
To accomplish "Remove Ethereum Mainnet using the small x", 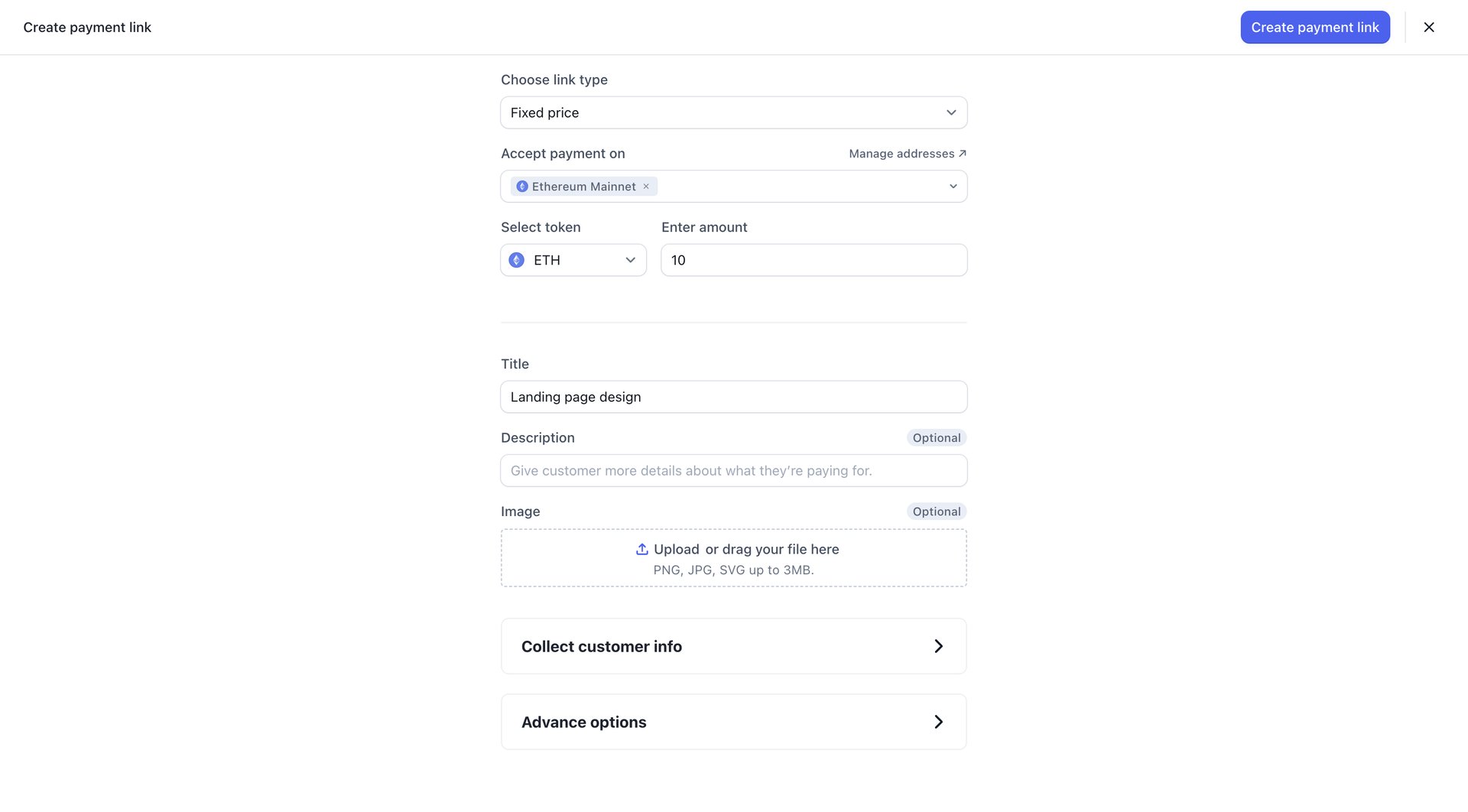I will (646, 186).
